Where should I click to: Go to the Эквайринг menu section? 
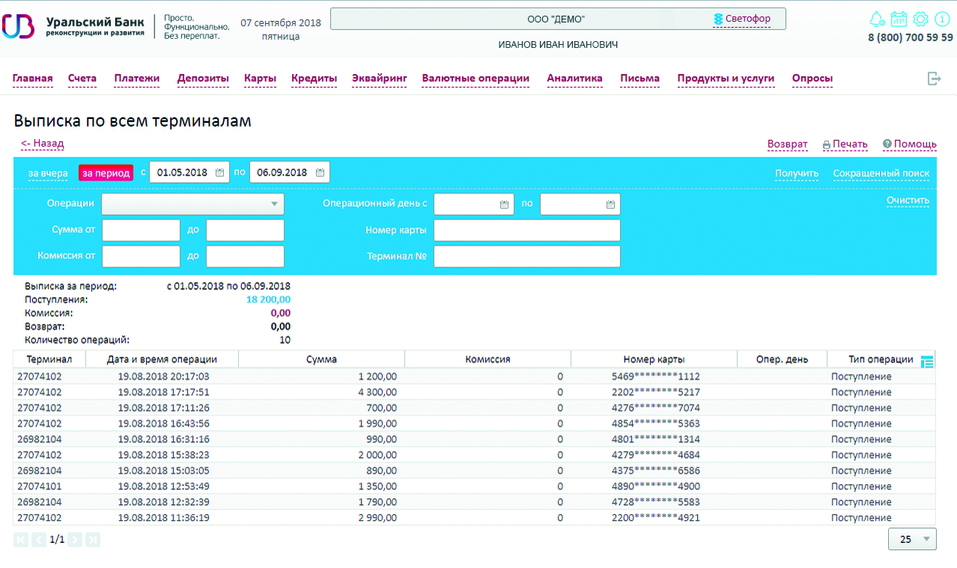[379, 78]
